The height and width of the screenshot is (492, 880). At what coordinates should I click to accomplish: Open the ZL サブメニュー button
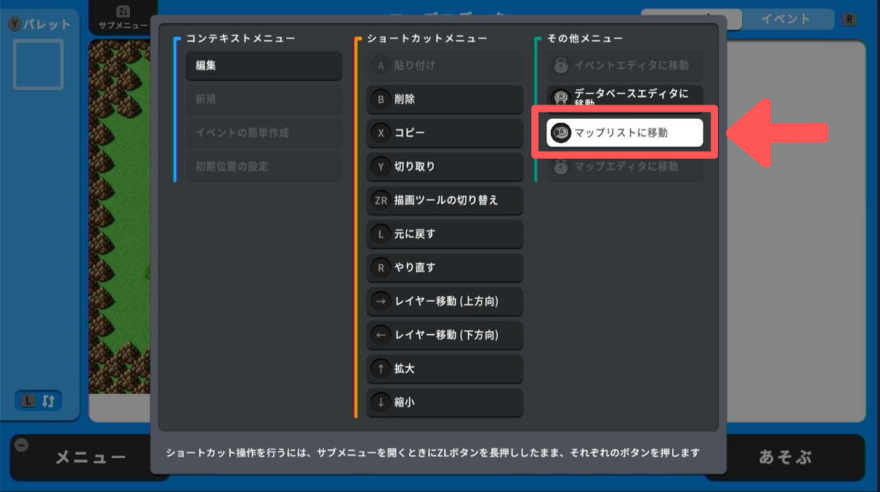click(123, 17)
